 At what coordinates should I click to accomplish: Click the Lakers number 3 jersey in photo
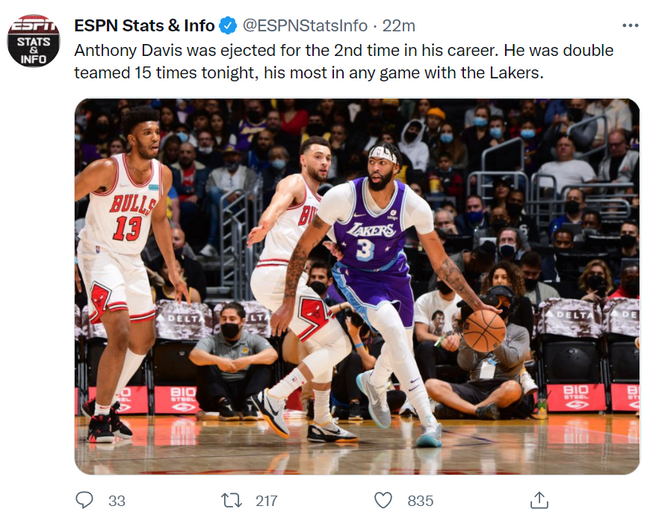[x=370, y=226]
